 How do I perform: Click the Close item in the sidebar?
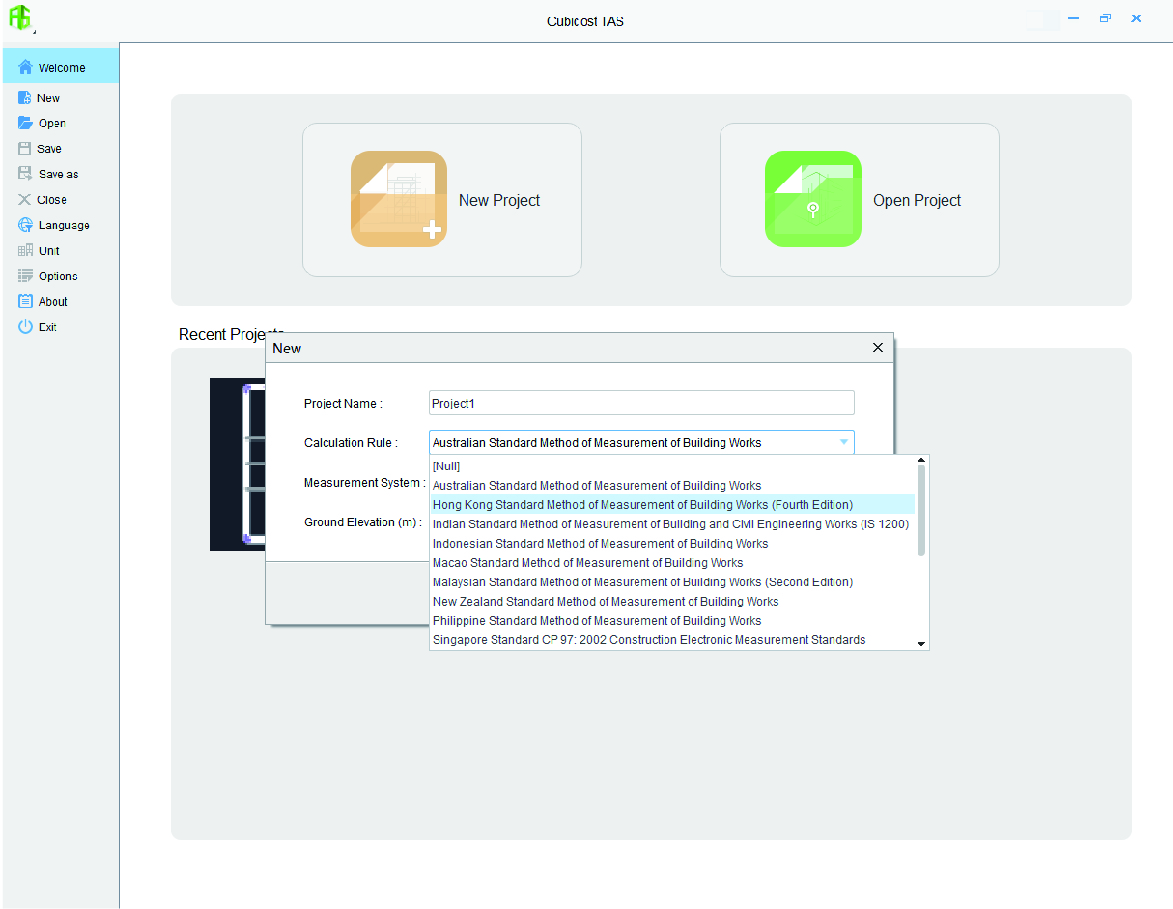(x=51, y=200)
